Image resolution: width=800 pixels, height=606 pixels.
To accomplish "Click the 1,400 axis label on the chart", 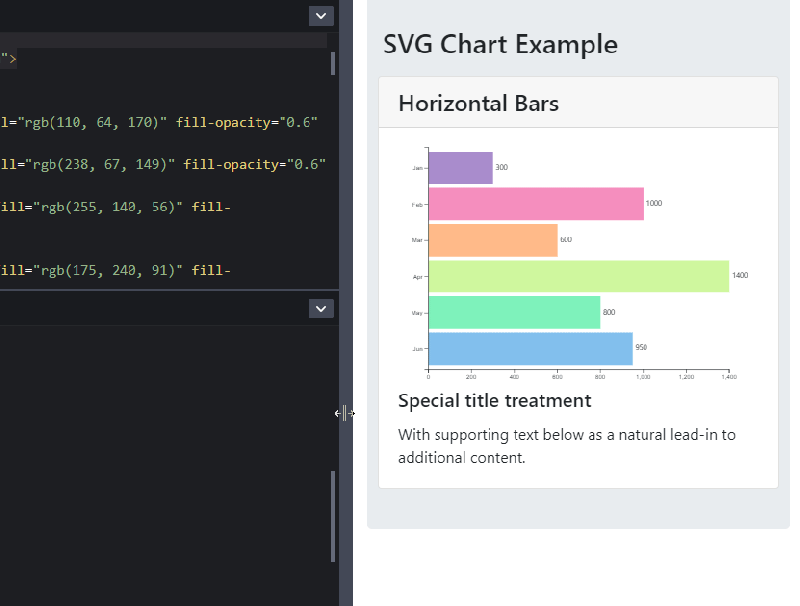I will tap(728, 378).
